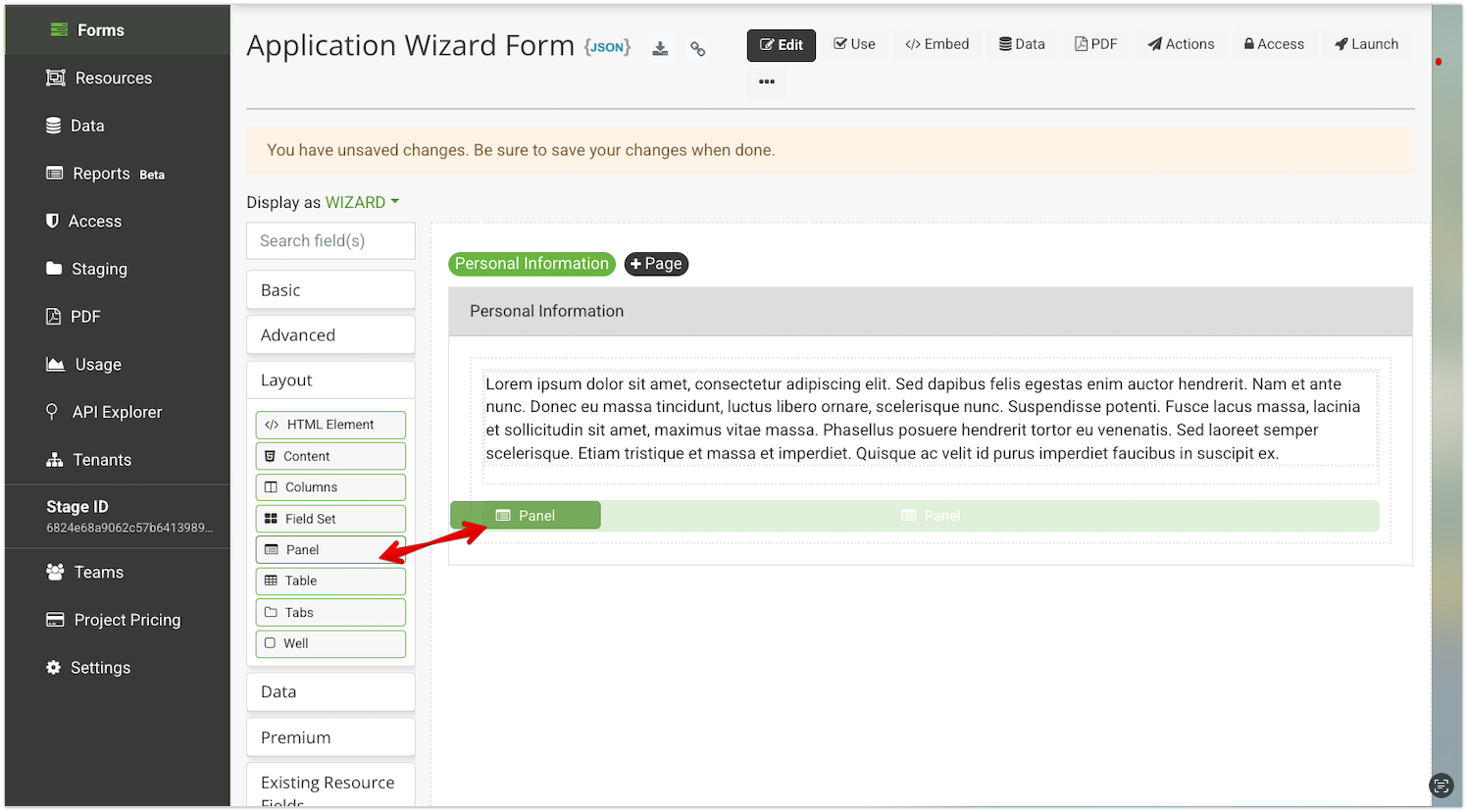Collapse the Layout components section

pyautogui.click(x=330, y=381)
